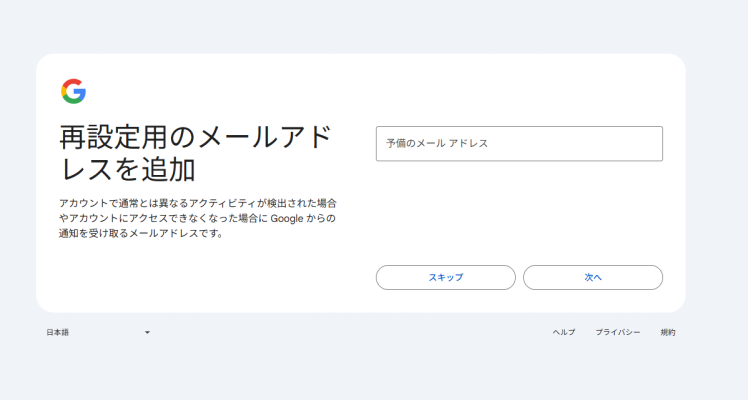Open the 規約 link

pyautogui.click(x=668, y=332)
